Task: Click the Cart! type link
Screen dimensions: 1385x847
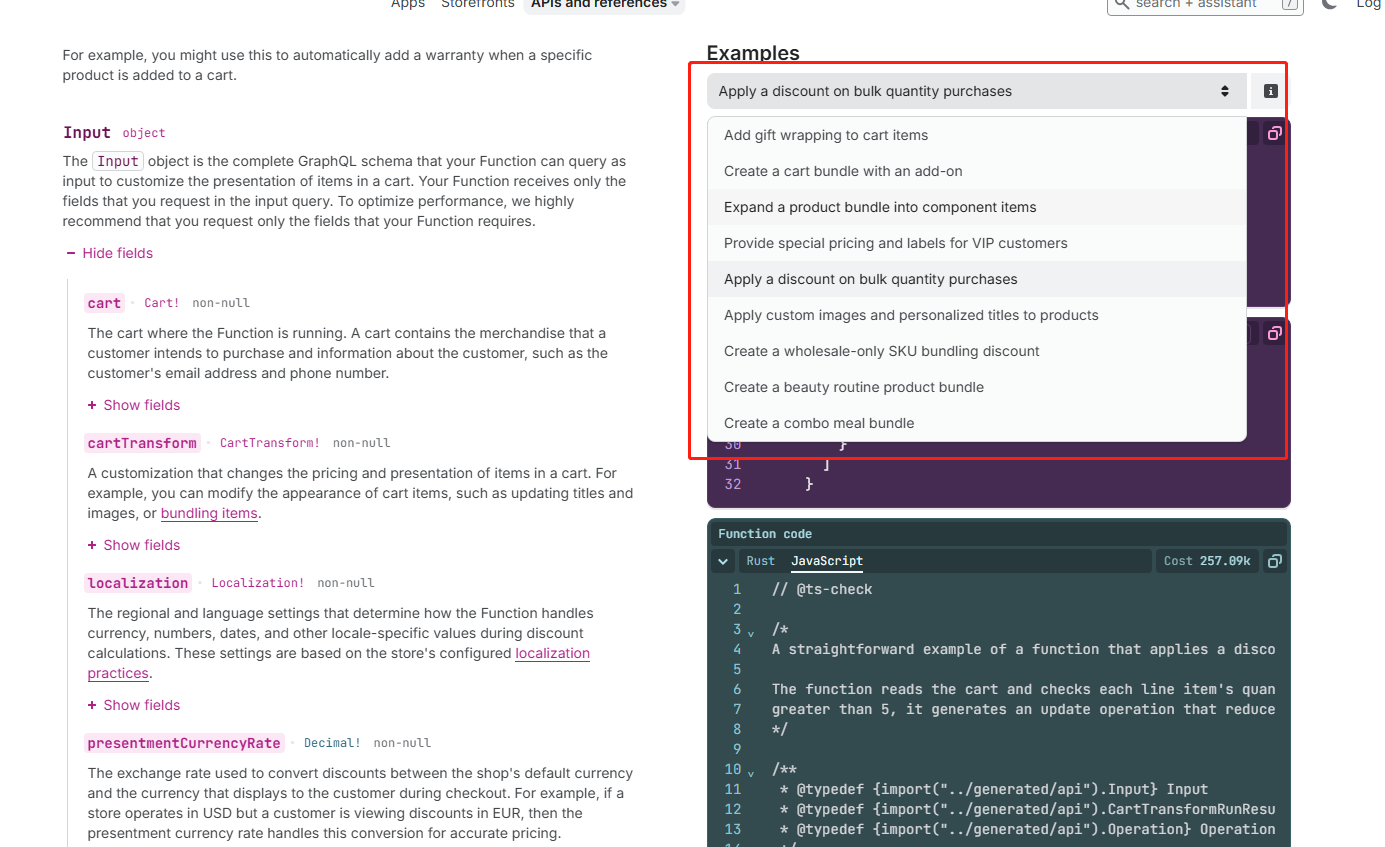Action: click(x=162, y=303)
